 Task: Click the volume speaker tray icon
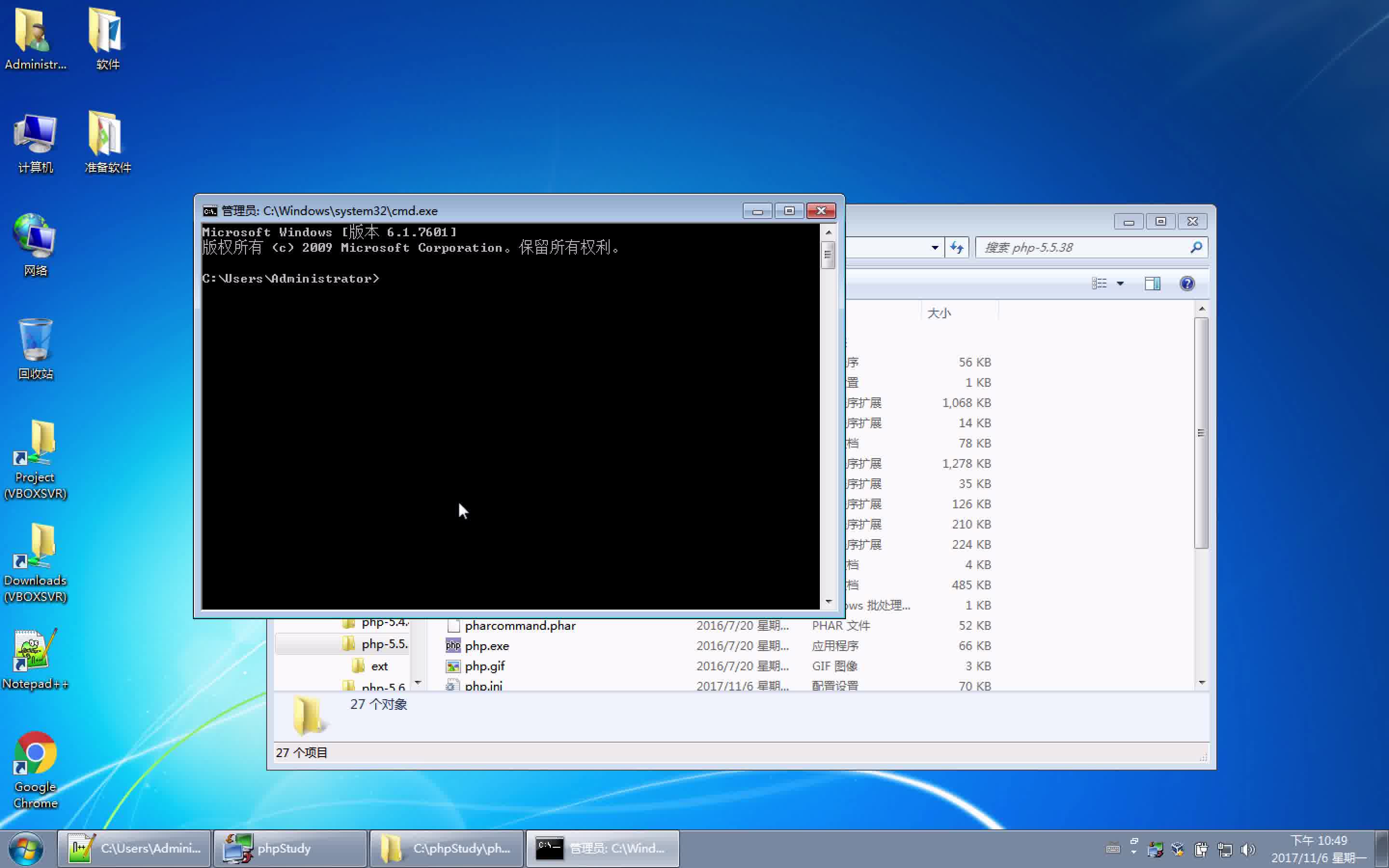[x=1247, y=849]
